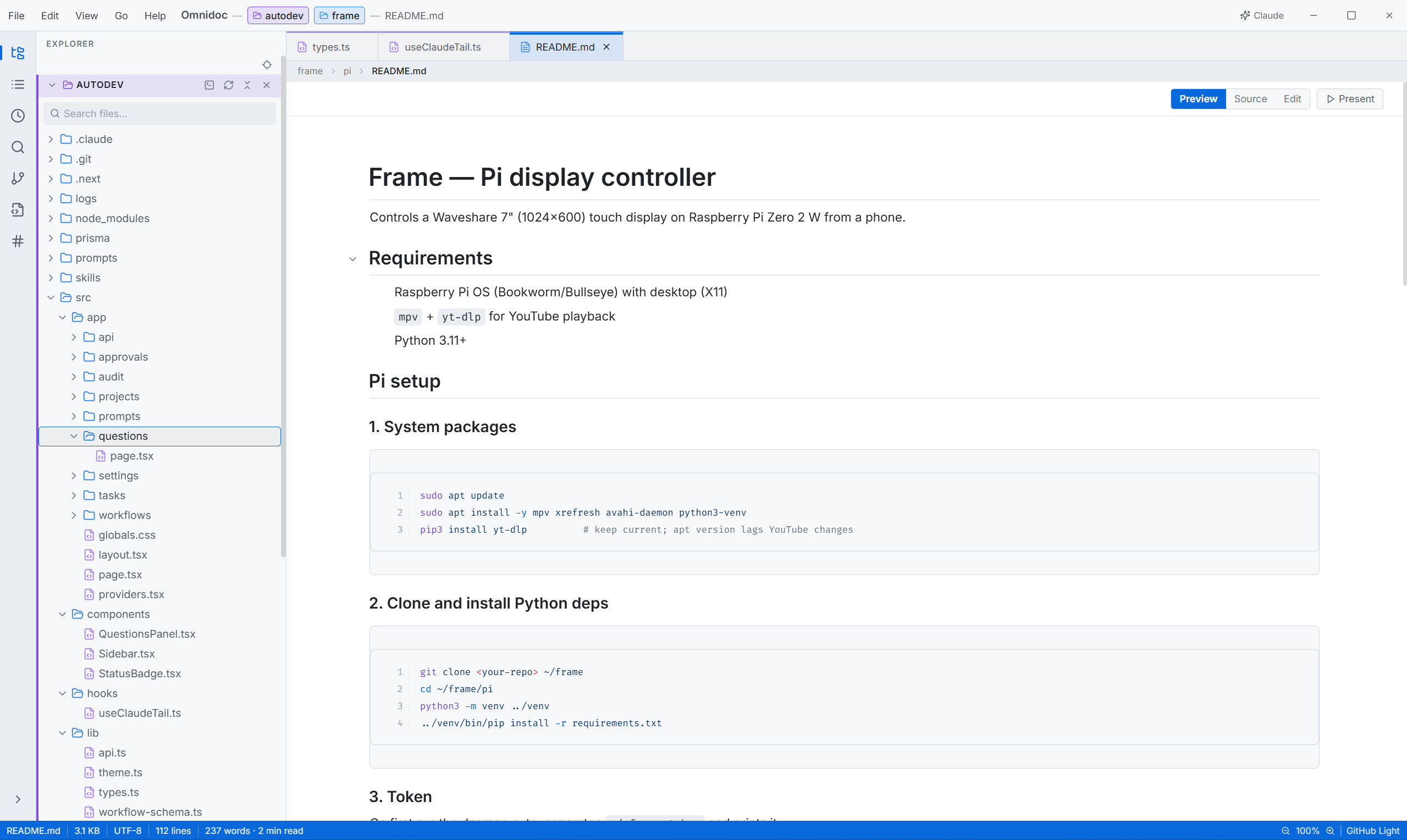1407x840 pixels.
Task: Open QuestionsPanel.tsx file
Action: (x=159, y=634)
